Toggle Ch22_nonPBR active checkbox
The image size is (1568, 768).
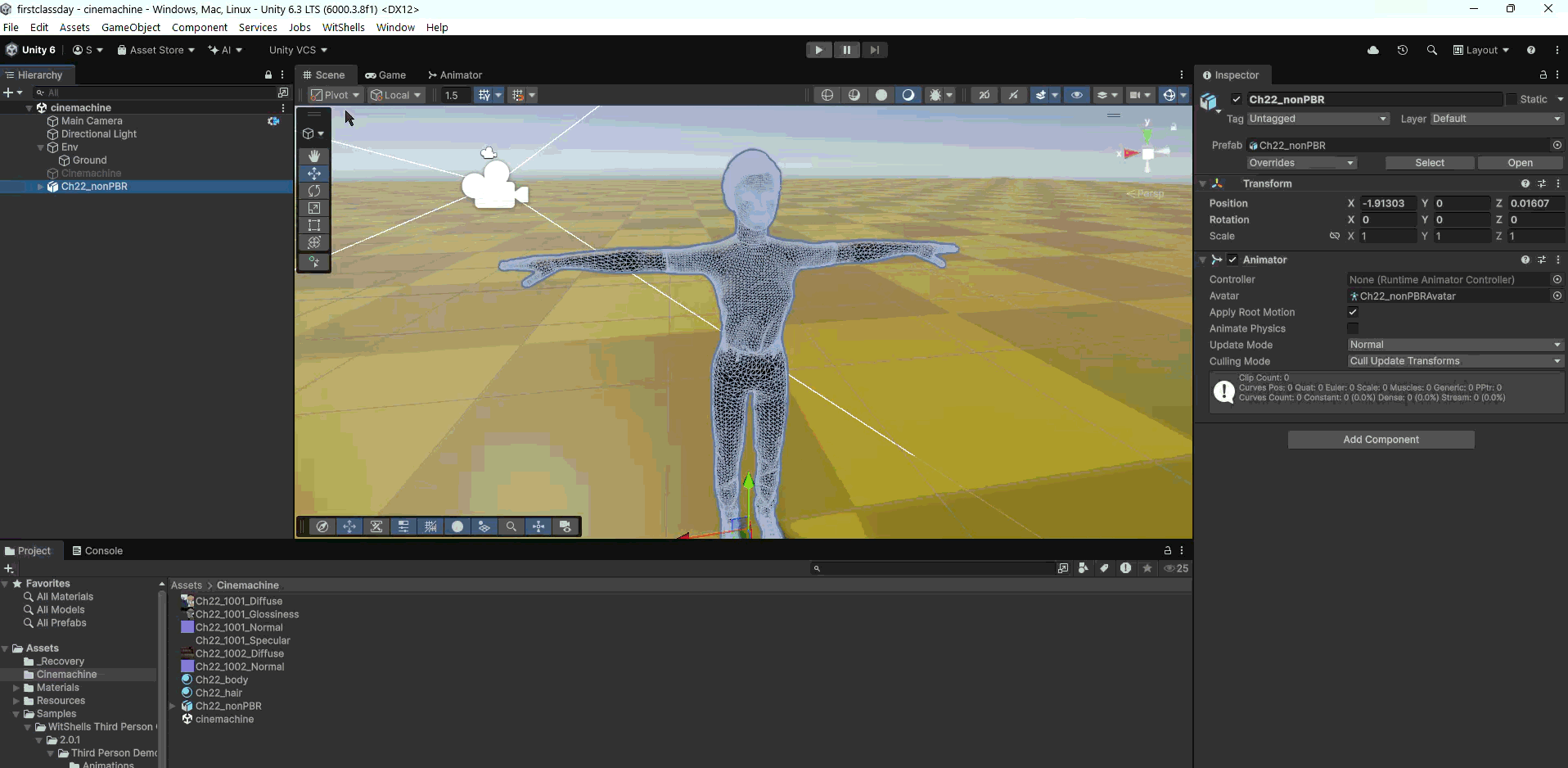click(1237, 99)
